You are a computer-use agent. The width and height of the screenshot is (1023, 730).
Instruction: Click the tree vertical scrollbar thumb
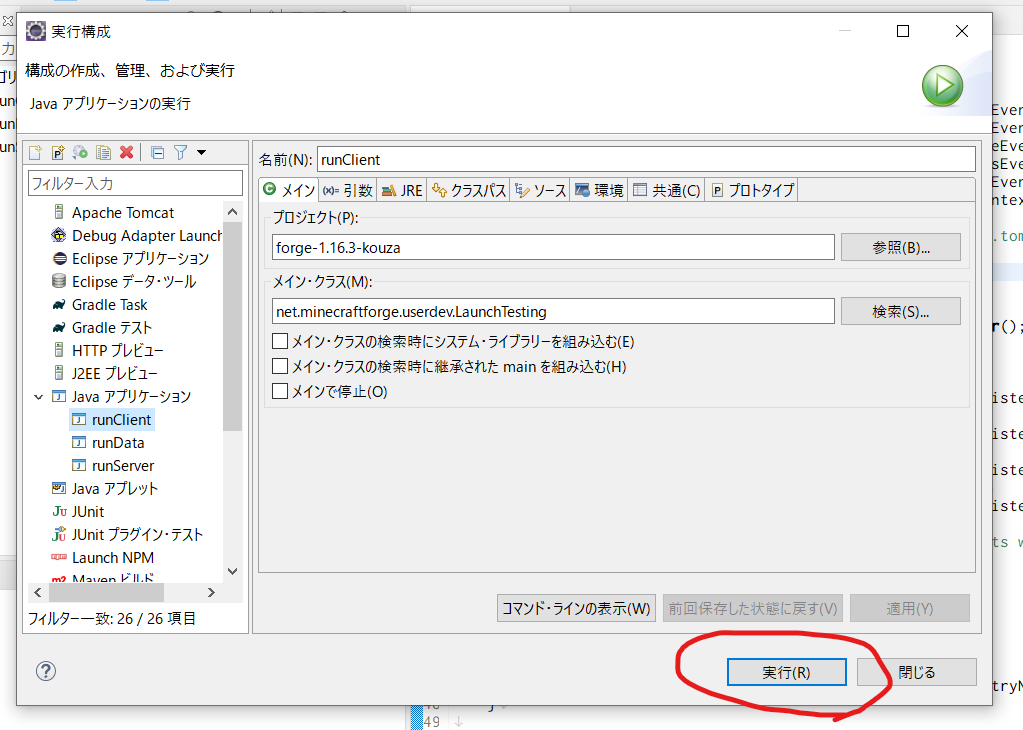pos(232,326)
